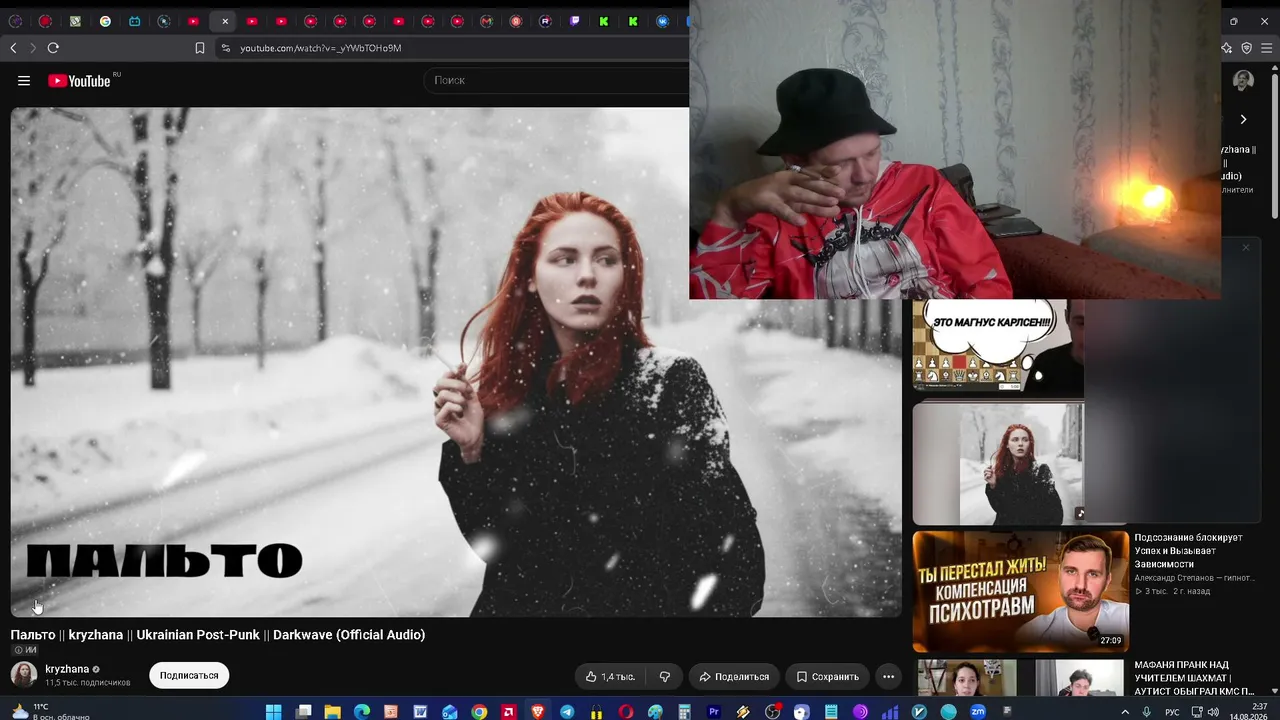Like the video with 1,4 тыс. likes
Image resolution: width=1280 pixels, height=720 pixels.
(x=611, y=677)
